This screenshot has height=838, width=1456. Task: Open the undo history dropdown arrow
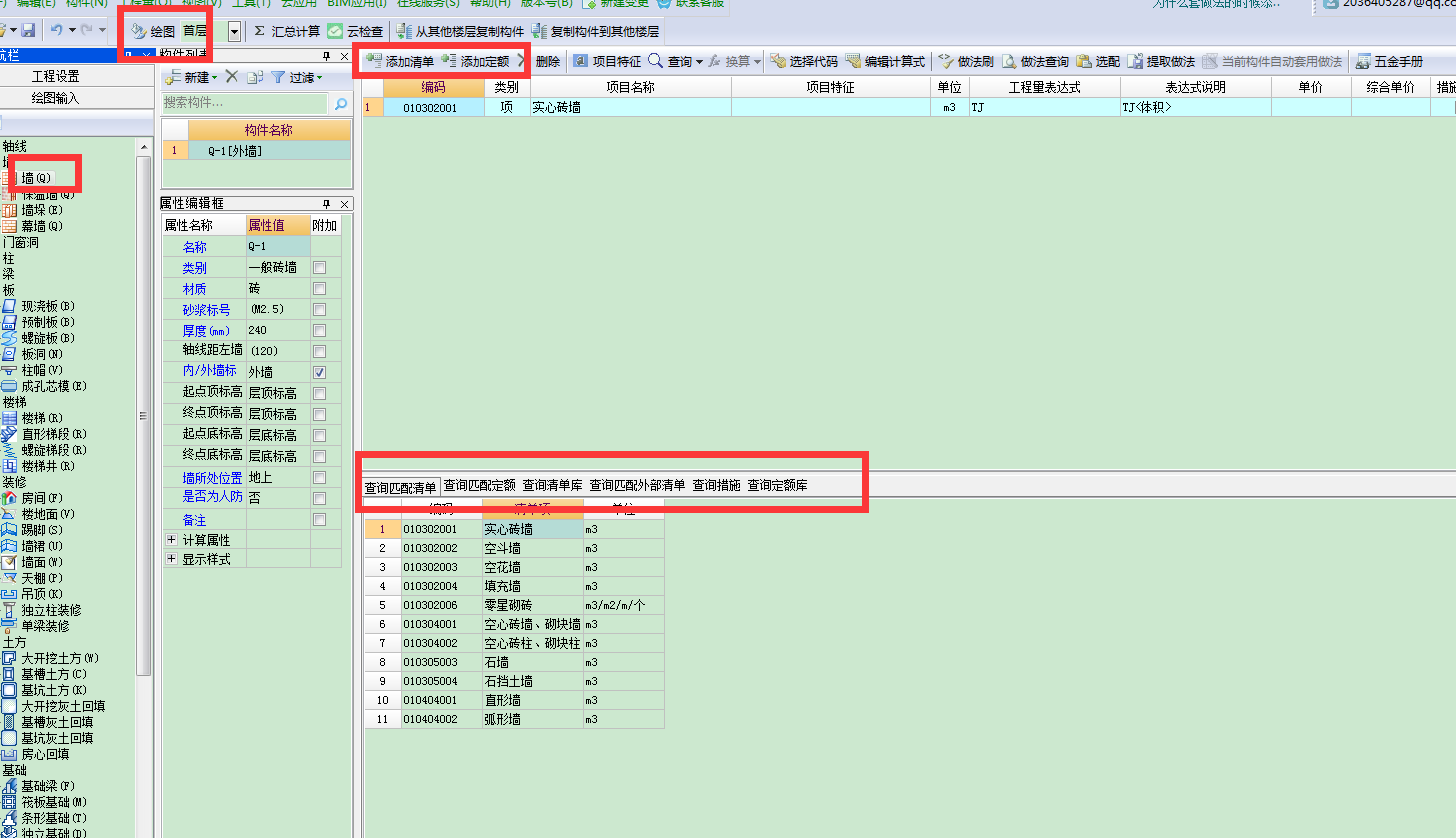pos(71,31)
